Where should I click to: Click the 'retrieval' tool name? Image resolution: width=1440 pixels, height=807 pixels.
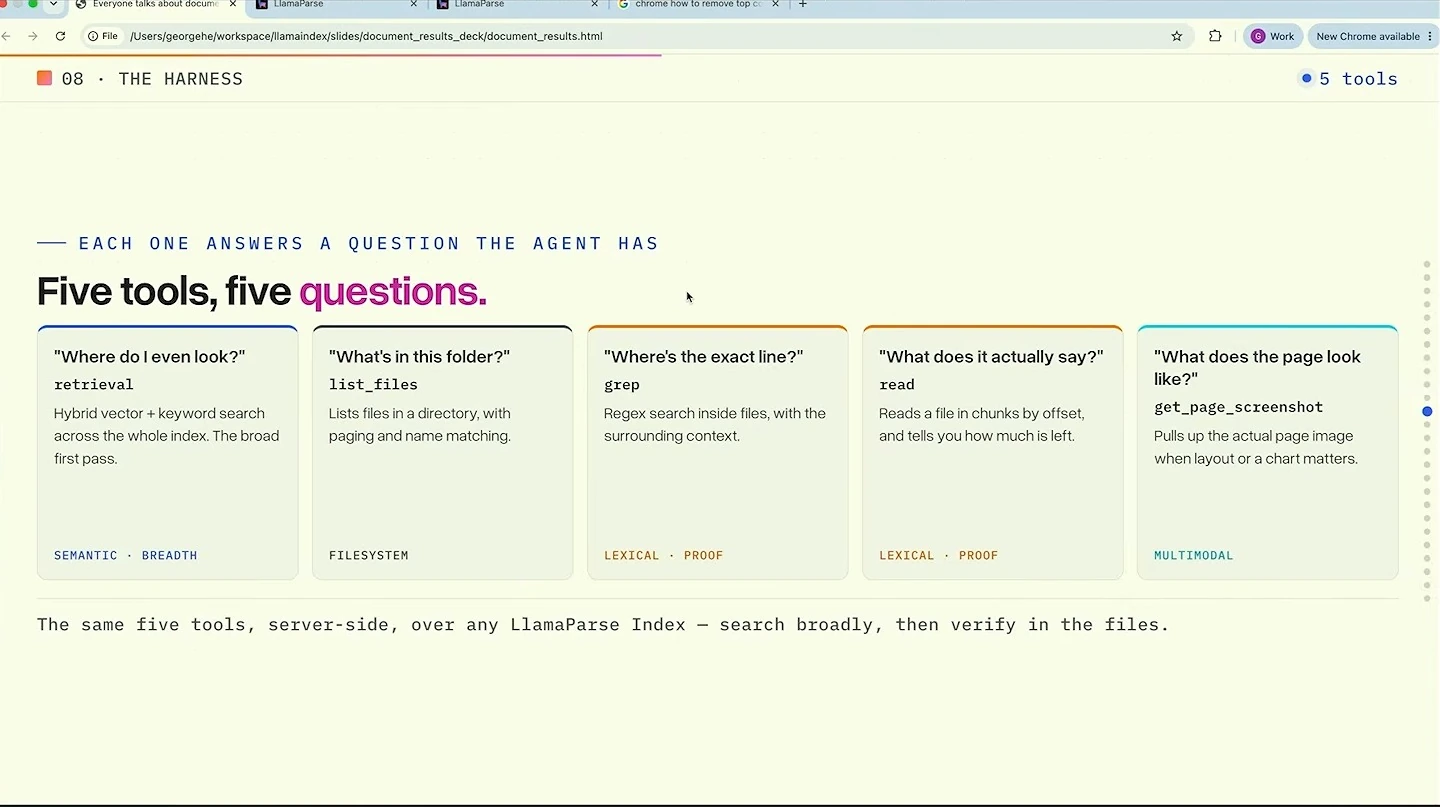(x=94, y=385)
